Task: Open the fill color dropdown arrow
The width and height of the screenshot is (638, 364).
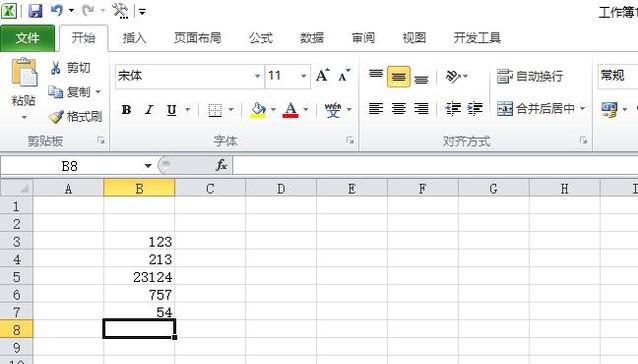Action: 273,109
